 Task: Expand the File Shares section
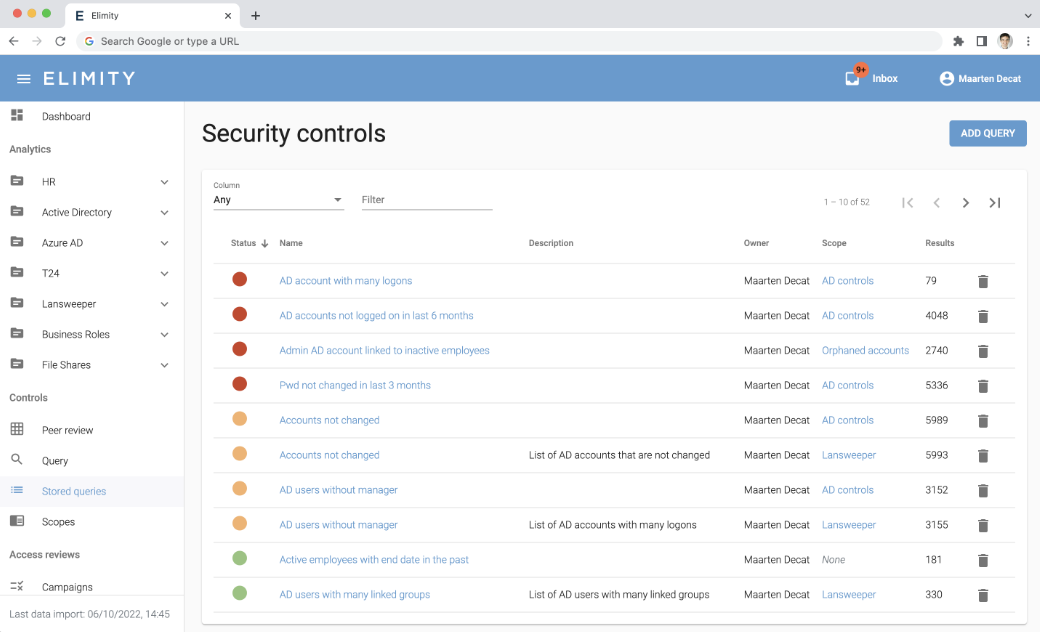tap(164, 365)
